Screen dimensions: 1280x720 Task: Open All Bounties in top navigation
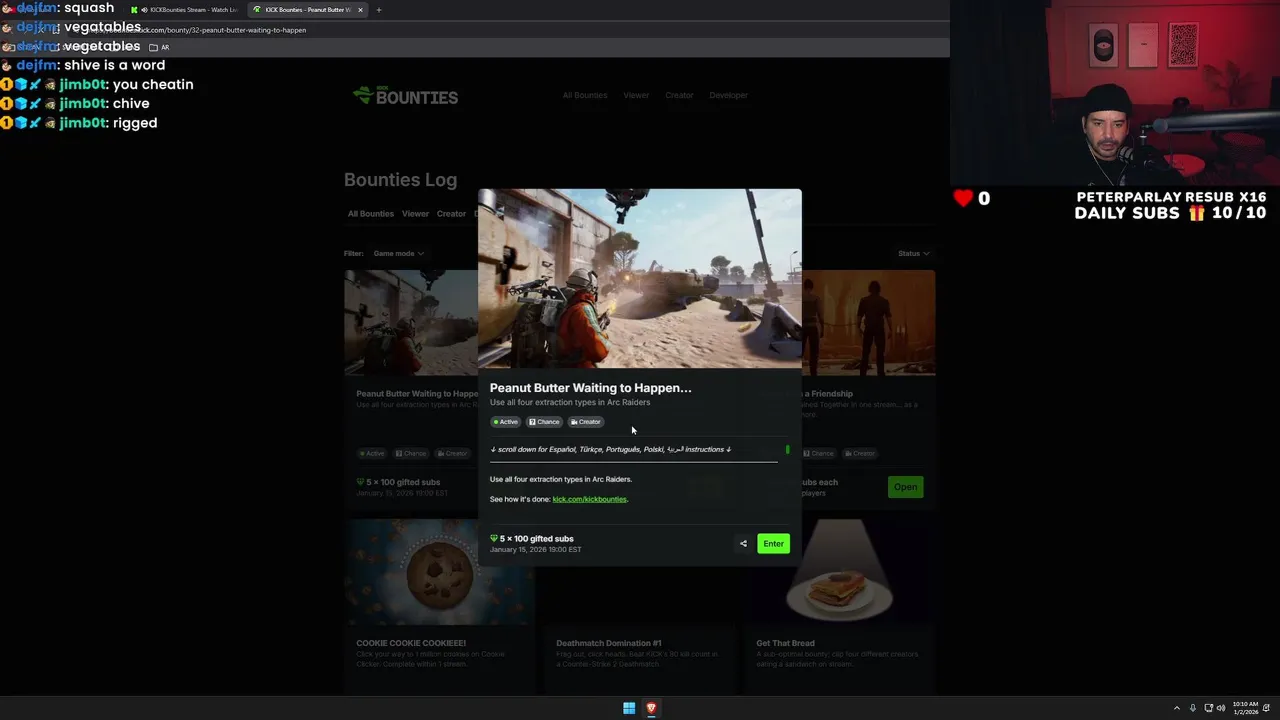pos(585,95)
